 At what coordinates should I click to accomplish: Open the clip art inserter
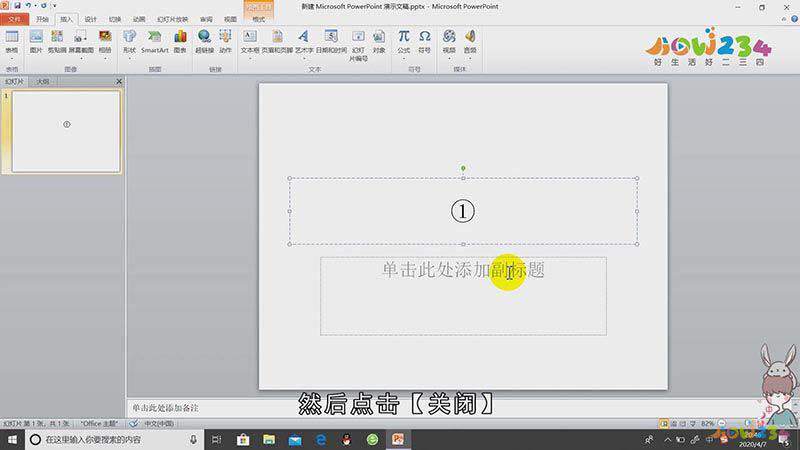tap(57, 42)
